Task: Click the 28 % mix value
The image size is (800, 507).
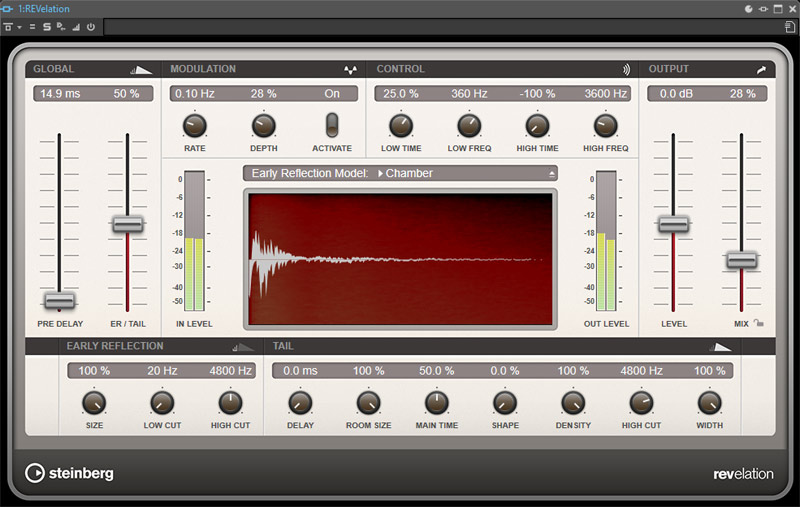Action: point(742,94)
